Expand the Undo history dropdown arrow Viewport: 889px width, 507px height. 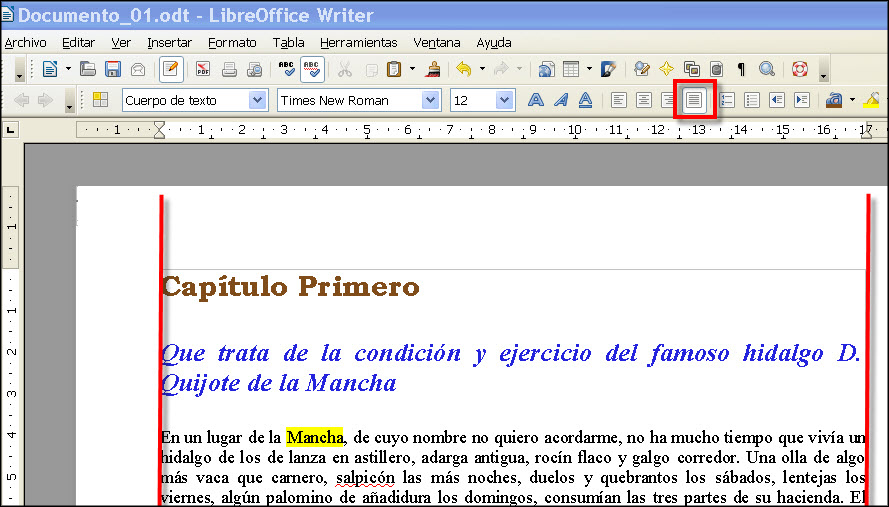[x=482, y=69]
